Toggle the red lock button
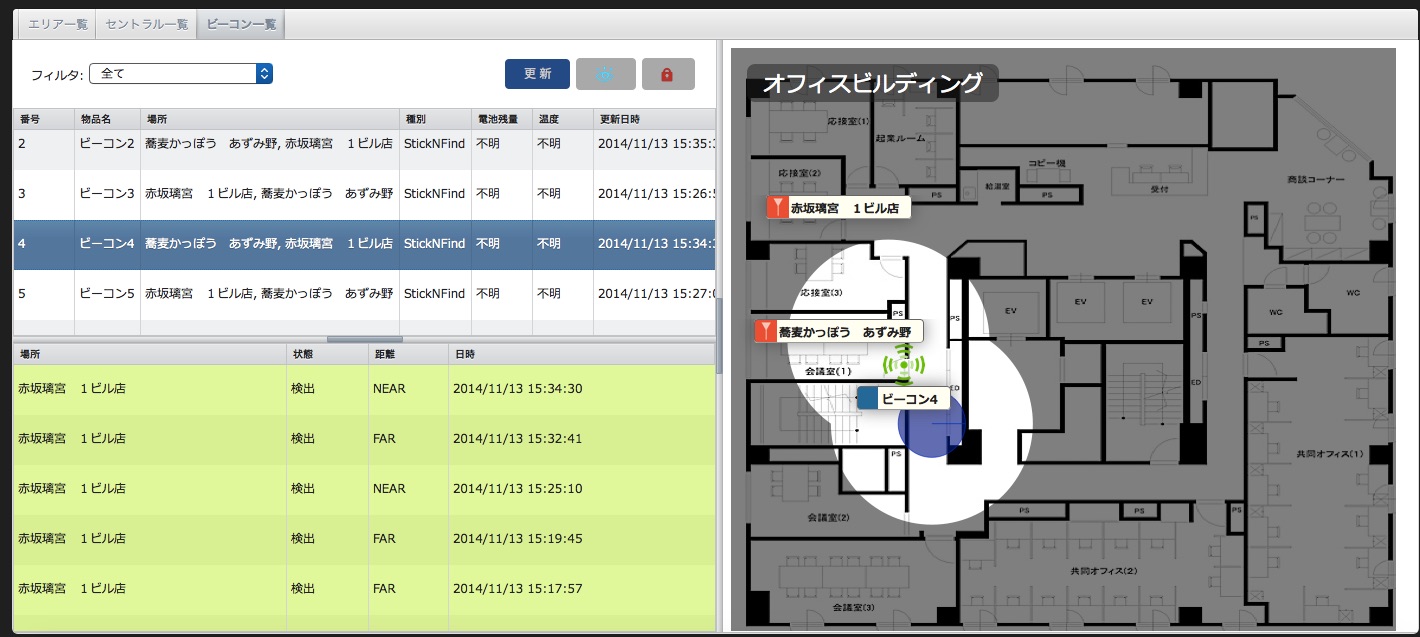Viewport: 1420px width, 637px height. (668, 73)
